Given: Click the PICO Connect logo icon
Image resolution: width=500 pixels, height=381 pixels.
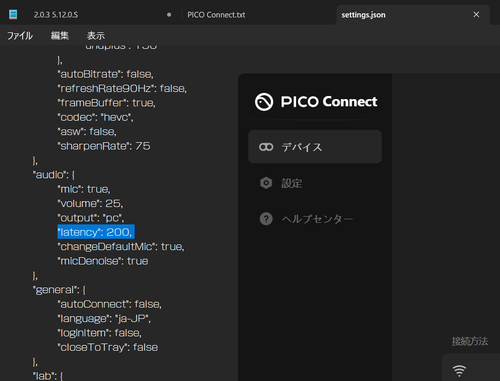Looking at the screenshot, I should click(x=264, y=102).
